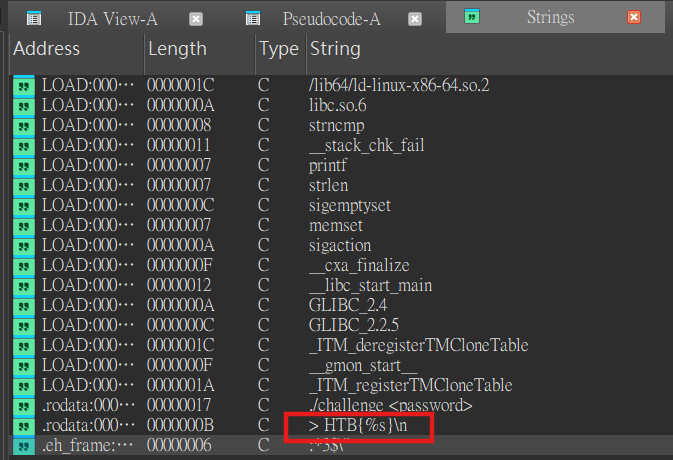Image resolution: width=673 pixels, height=460 pixels.
Task: Select the __gmon_start__ string
Action: (x=363, y=365)
